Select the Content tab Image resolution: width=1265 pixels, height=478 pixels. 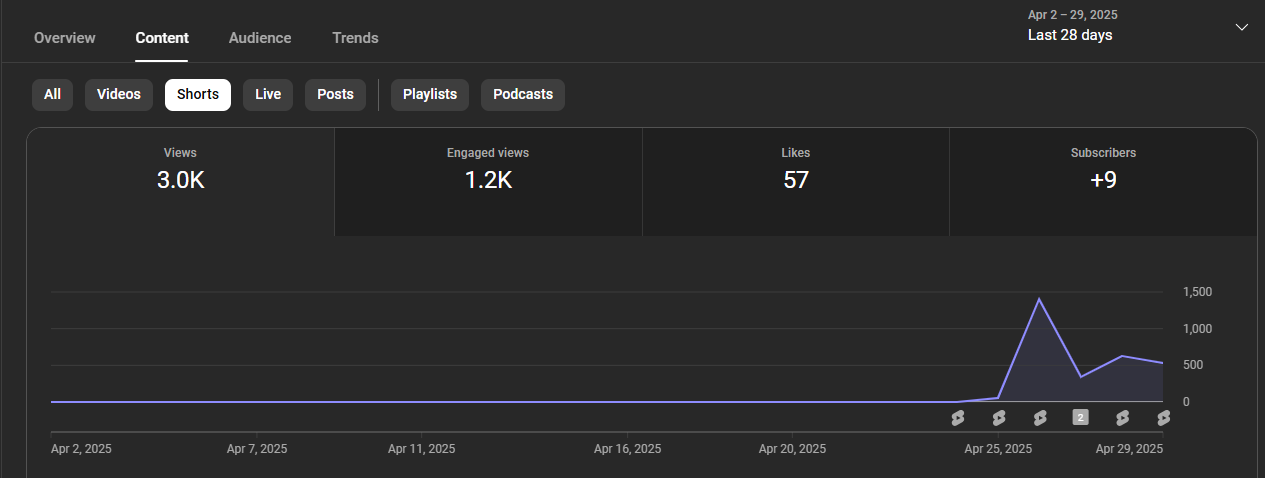pos(162,38)
